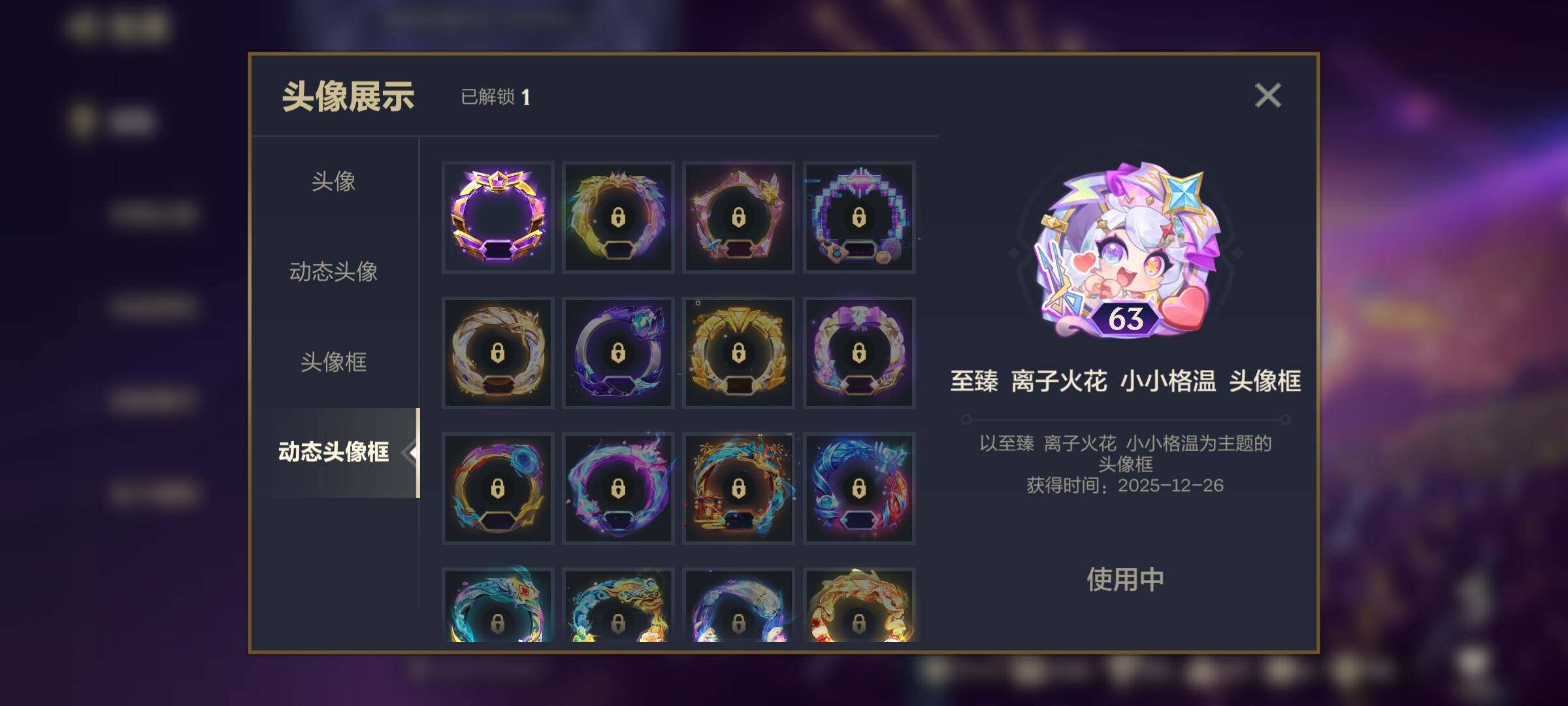
Task: Click the avatar preview with level 63
Action: coord(1126,252)
